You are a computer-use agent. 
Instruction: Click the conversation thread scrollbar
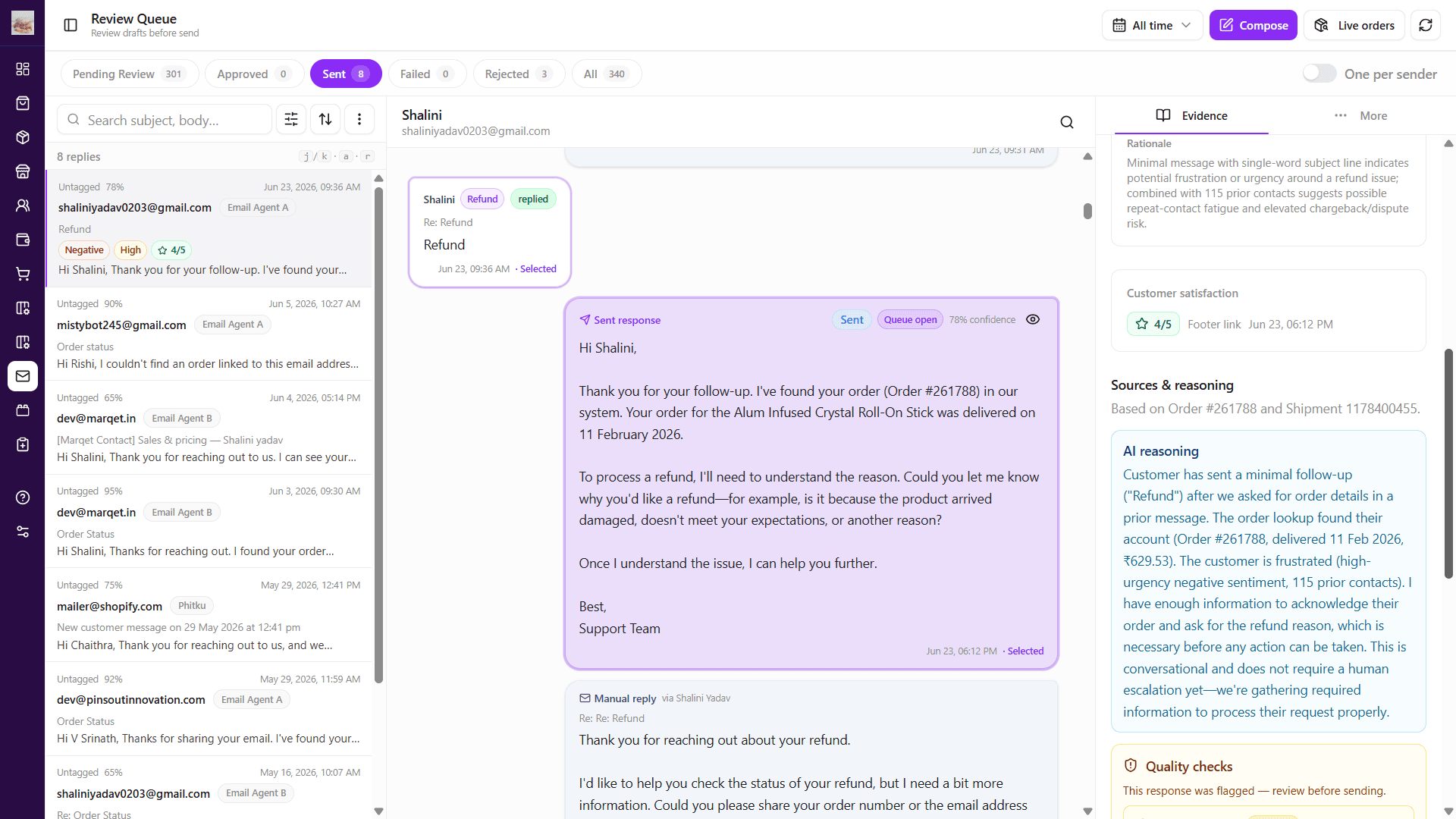tap(1087, 211)
